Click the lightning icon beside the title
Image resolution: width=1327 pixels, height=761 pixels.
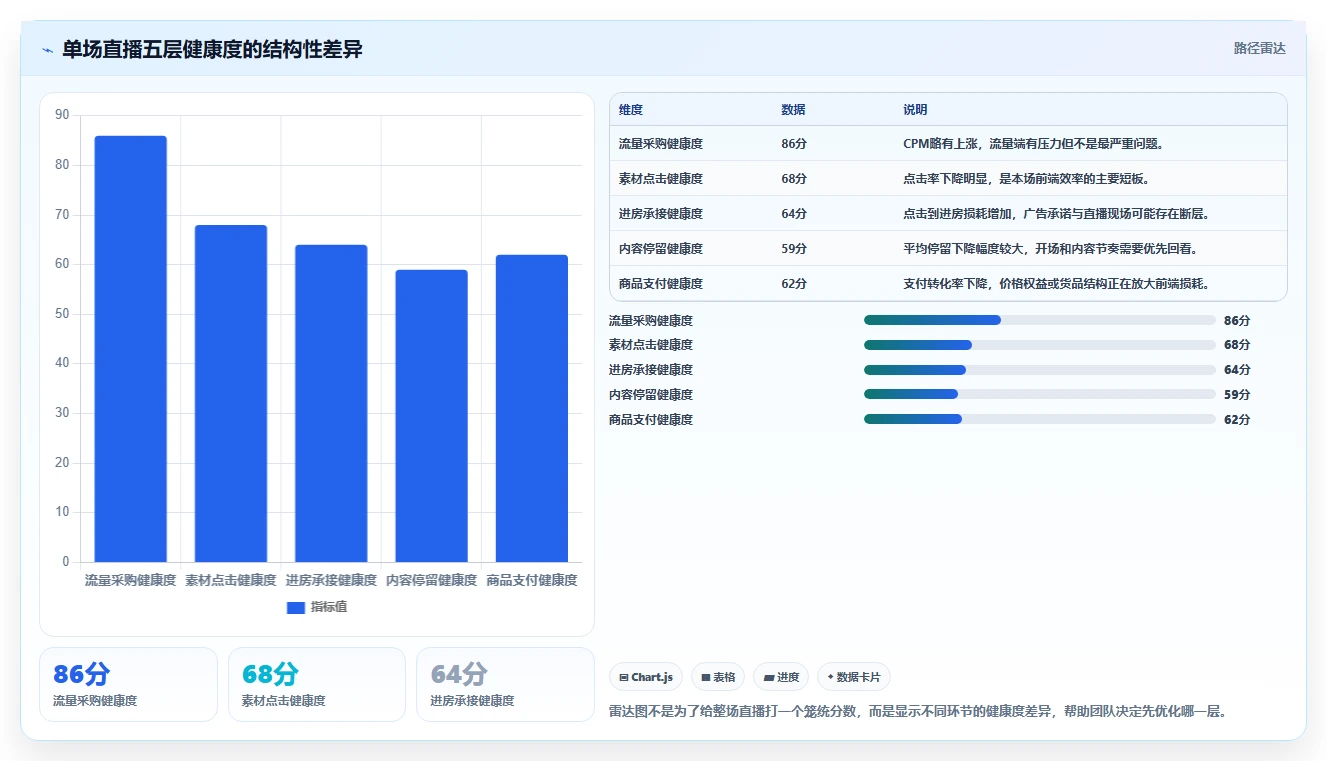coord(48,50)
